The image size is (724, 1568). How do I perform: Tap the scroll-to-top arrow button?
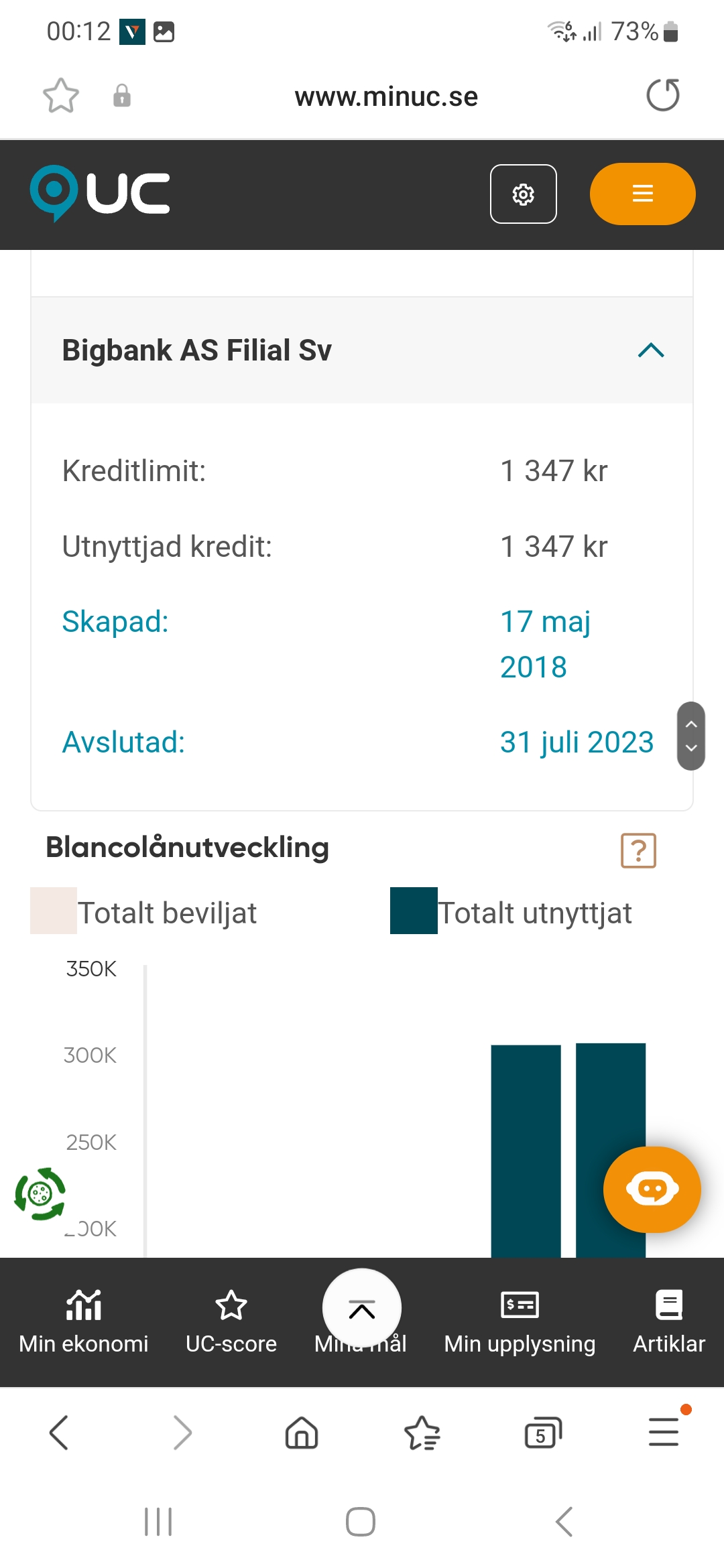point(362,1308)
